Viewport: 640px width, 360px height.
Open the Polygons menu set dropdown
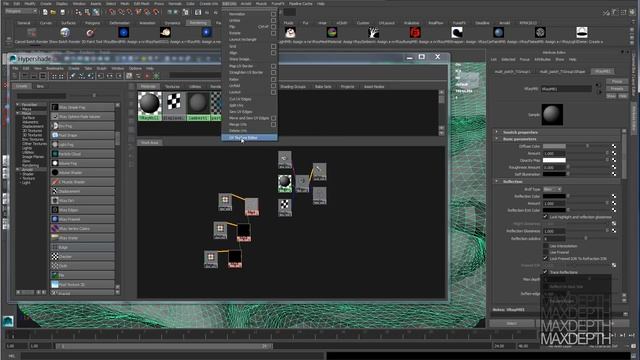click(x=21, y=12)
